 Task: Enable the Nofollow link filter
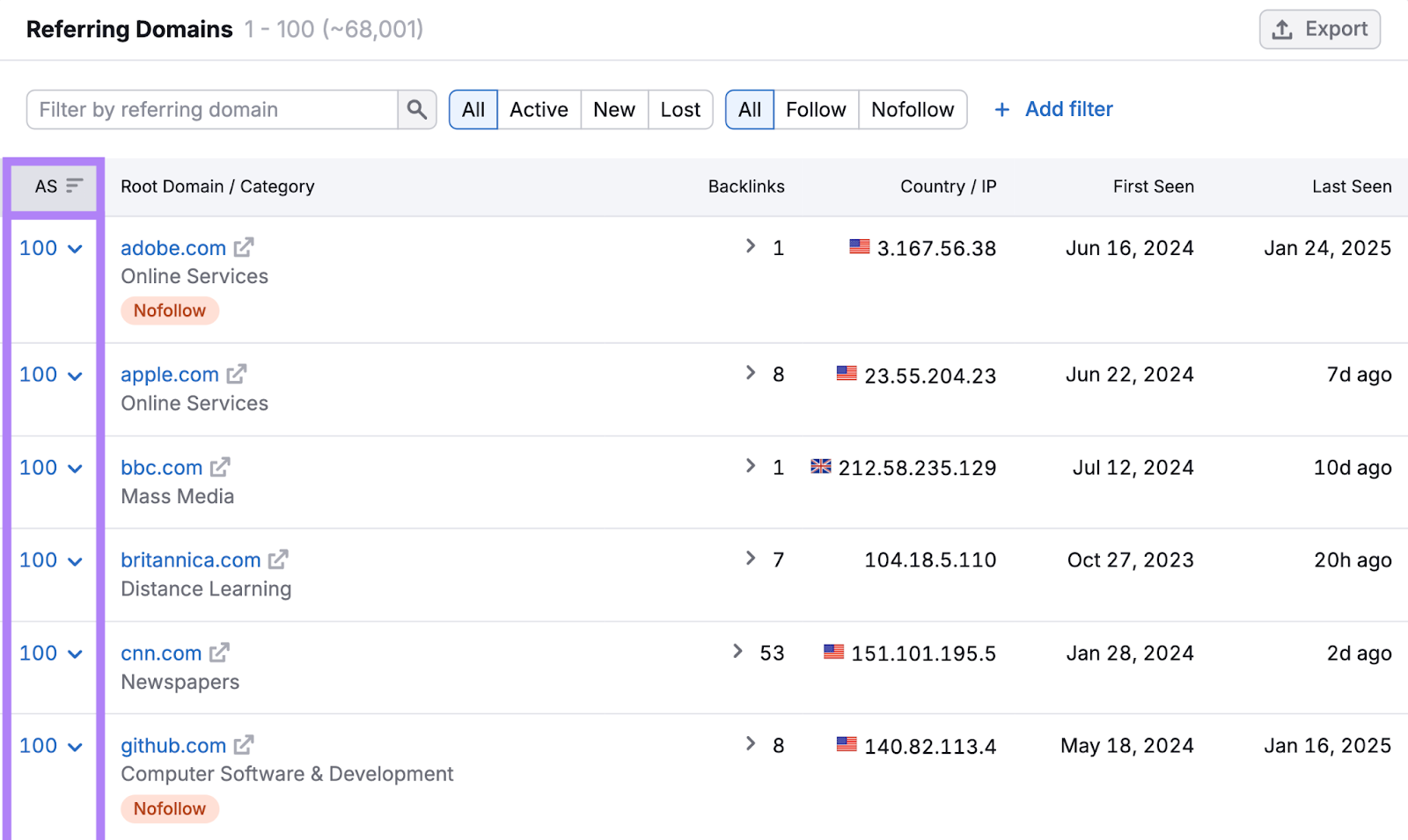[x=912, y=109]
